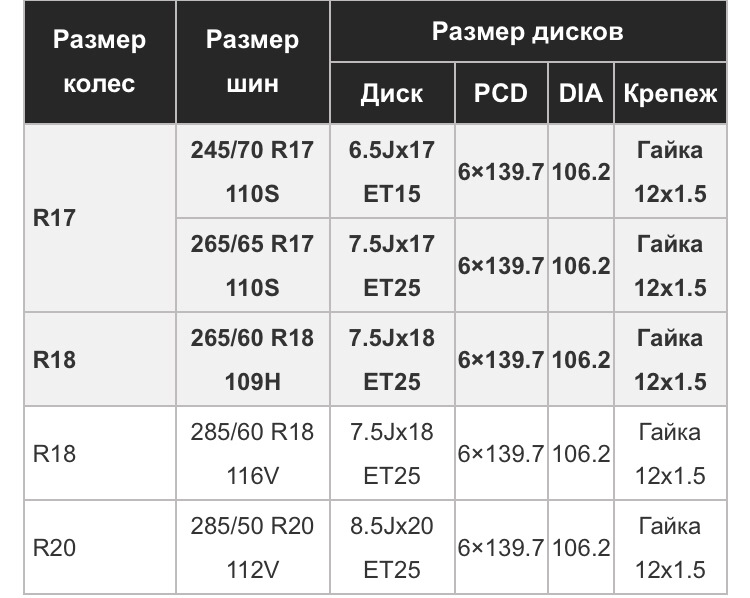Select tire size 285/50 R20 112V
The width and height of the screenshot is (750, 598).
point(253,547)
